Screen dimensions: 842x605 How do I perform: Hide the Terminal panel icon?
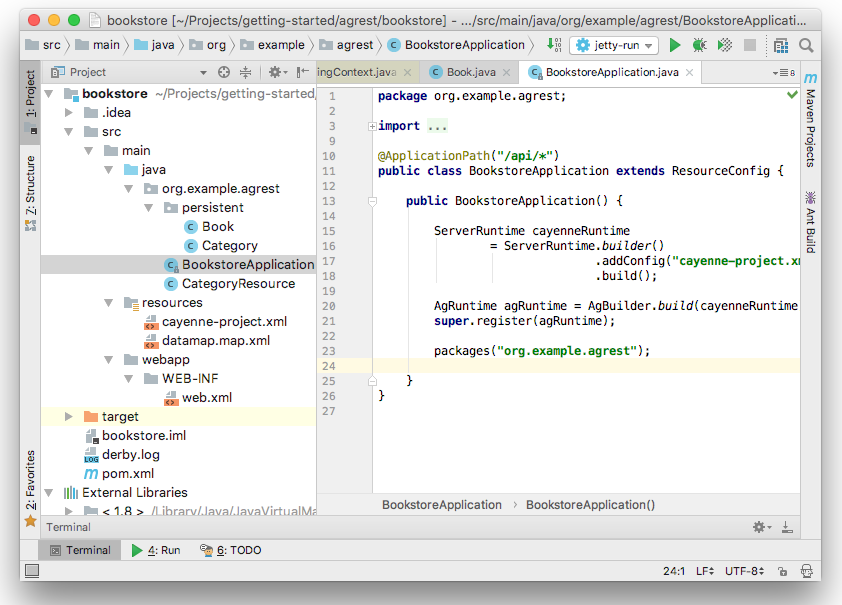pyautogui.click(x=787, y=527)
